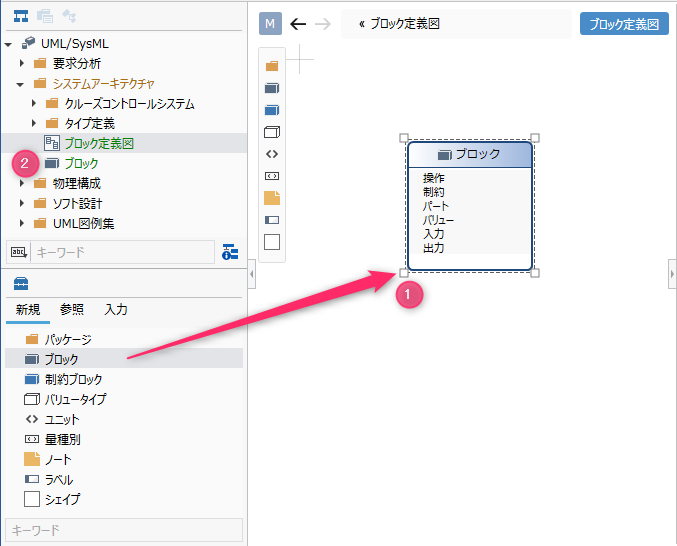The width and height of the screenshot is (677, 546).
Task: Click the 操作 compartment in block
Action: (433, 178)
